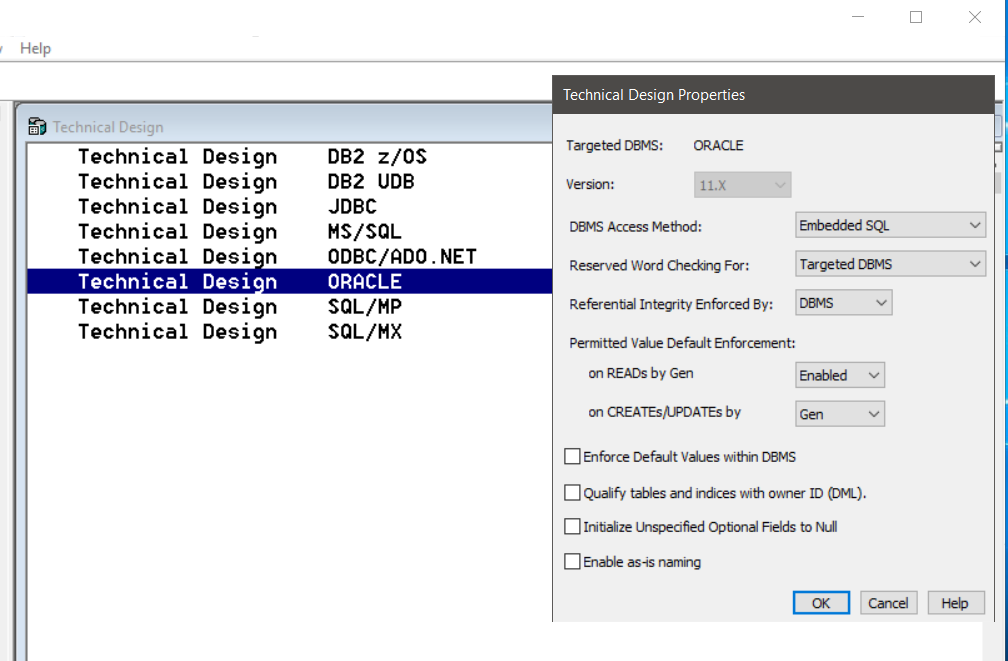Screen dimensions: 1008x661
Task: Select Technical Design DB2 z/OS row
Action: point(252,157)
